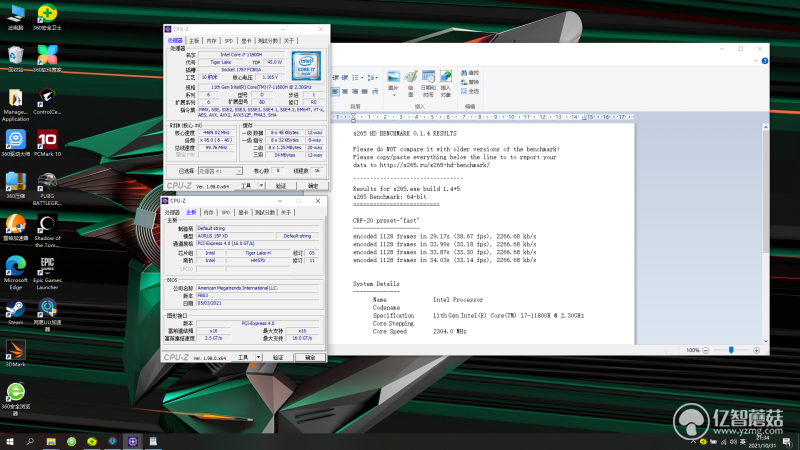This screenshot has height=450, width=800.
Task: Expand 工具 dropdown arrow in lower CPU-Z window
Action: pos(258,358)
